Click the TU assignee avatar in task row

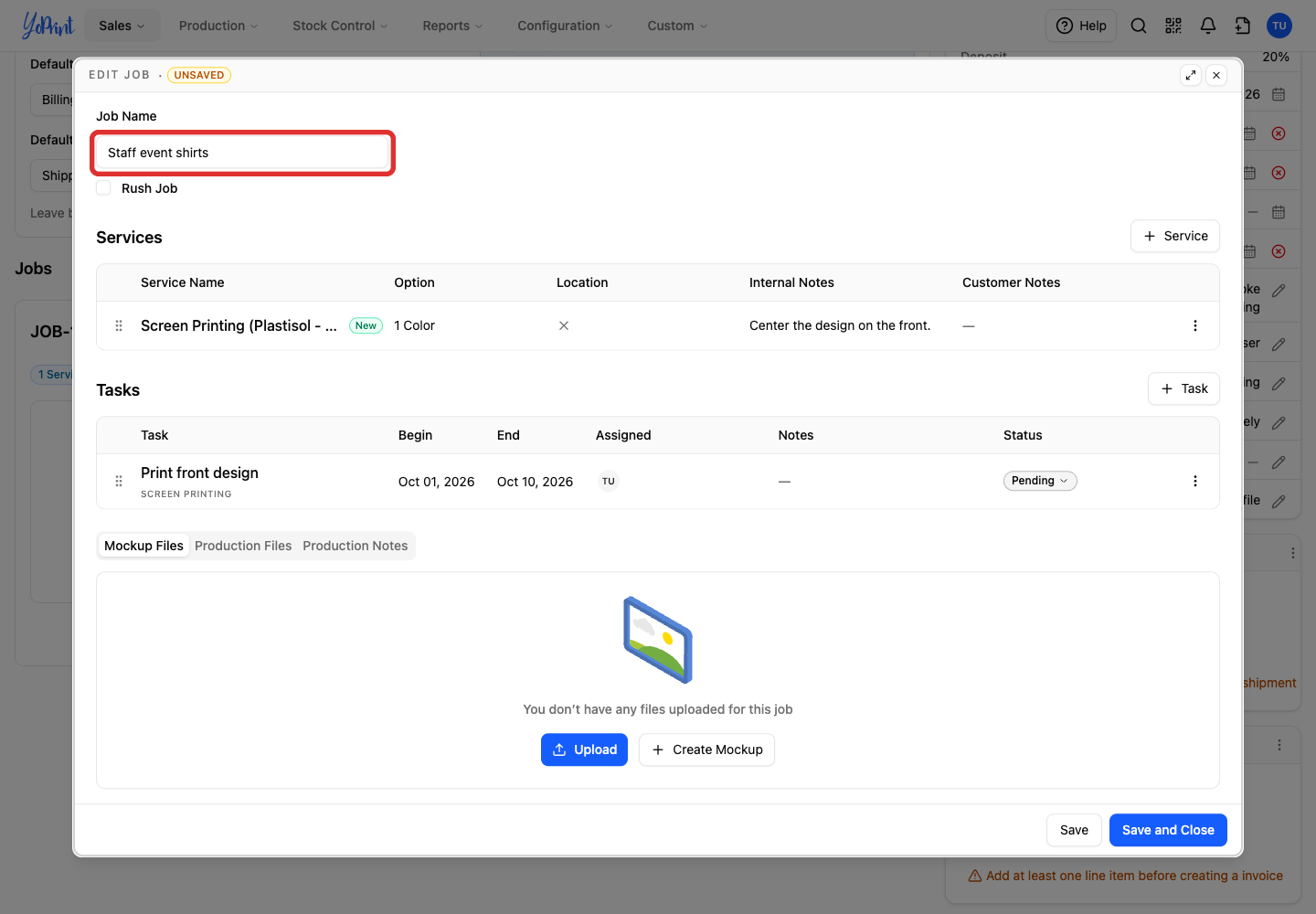coord(609,481)
